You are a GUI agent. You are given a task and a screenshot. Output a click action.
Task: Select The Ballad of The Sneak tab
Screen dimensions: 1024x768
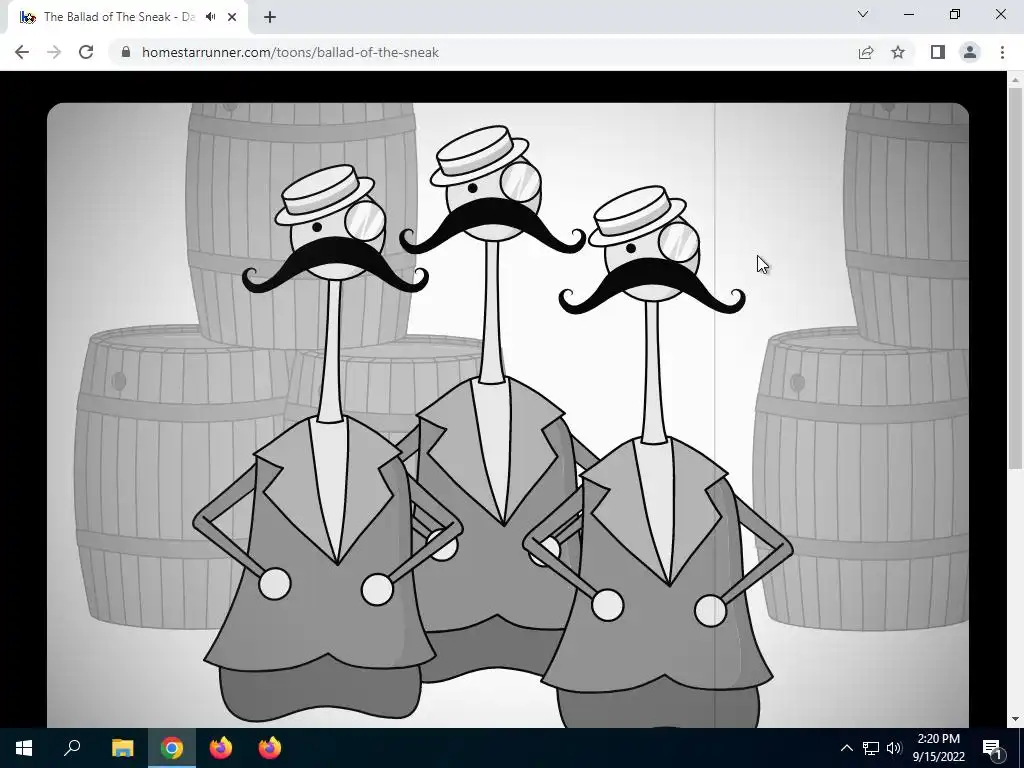pyautogui.click(x=127, y=17)
